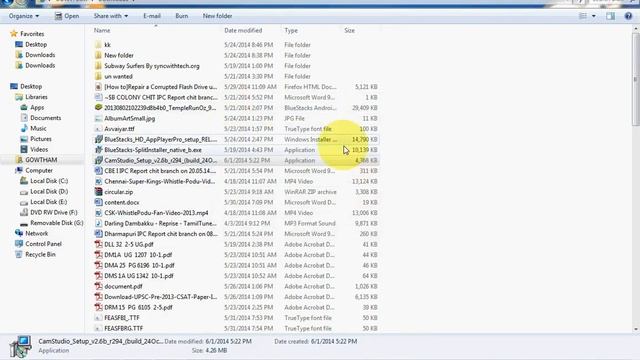Select DLL 32 2-5 UG.pdf icon
This screenshot has width=640, height=360.
click(98, 244)
